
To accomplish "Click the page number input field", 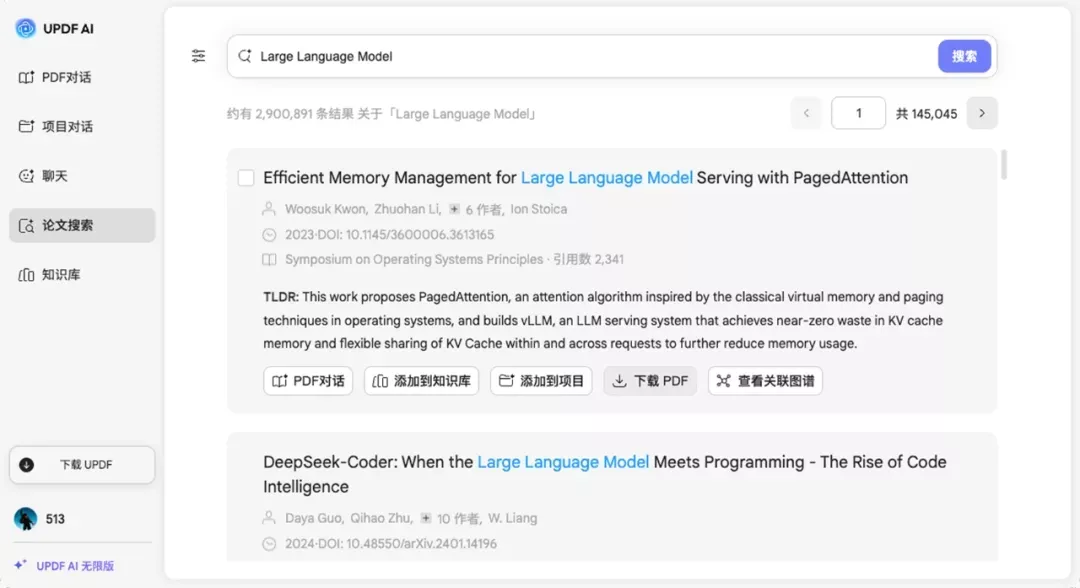I will [x=858, y=113].
